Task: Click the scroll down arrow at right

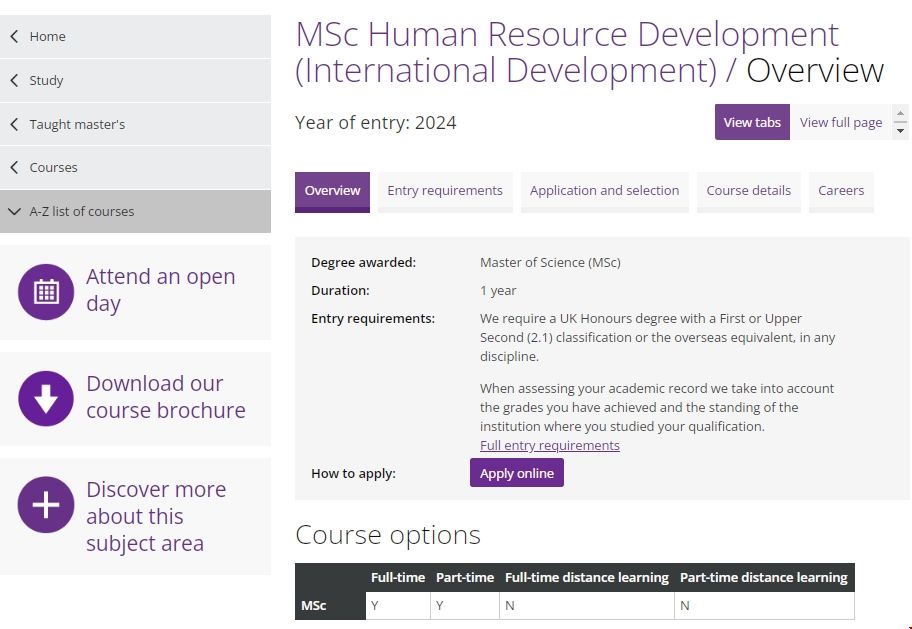Action: 900,131
